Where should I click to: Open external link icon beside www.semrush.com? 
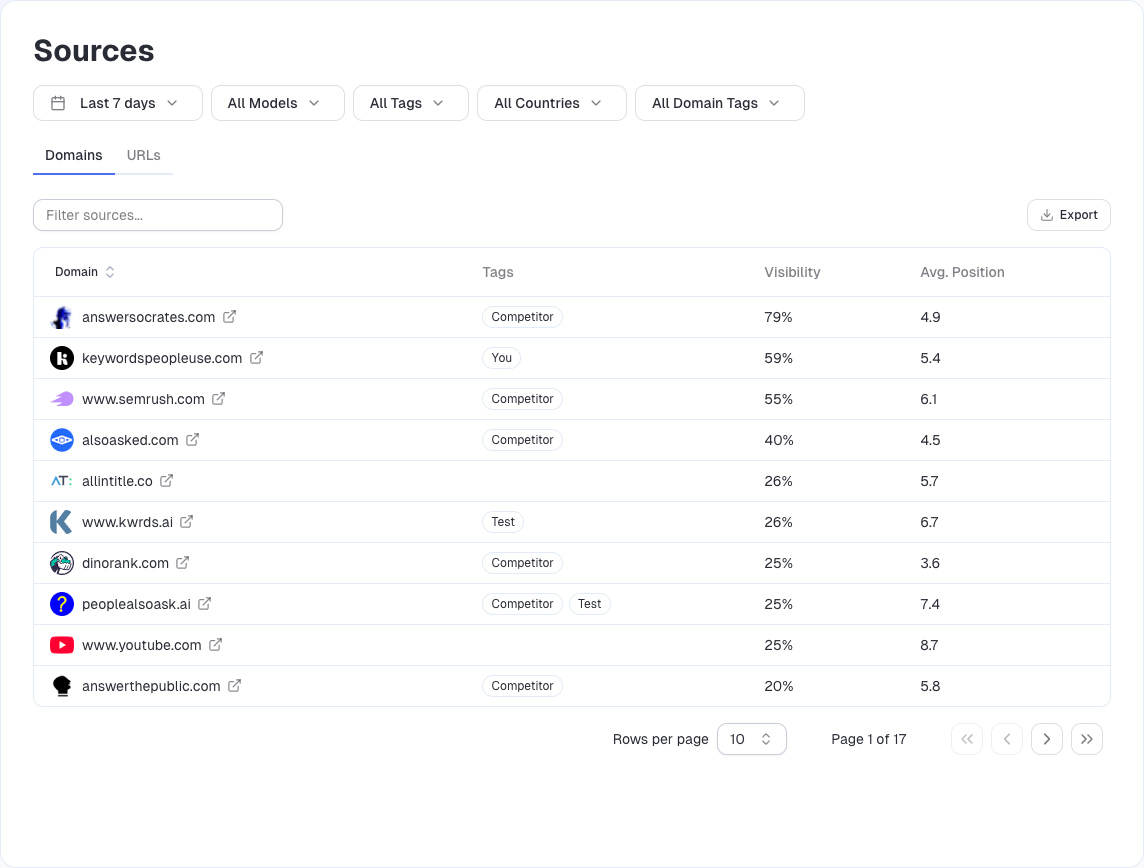click(x=218, y=399)
